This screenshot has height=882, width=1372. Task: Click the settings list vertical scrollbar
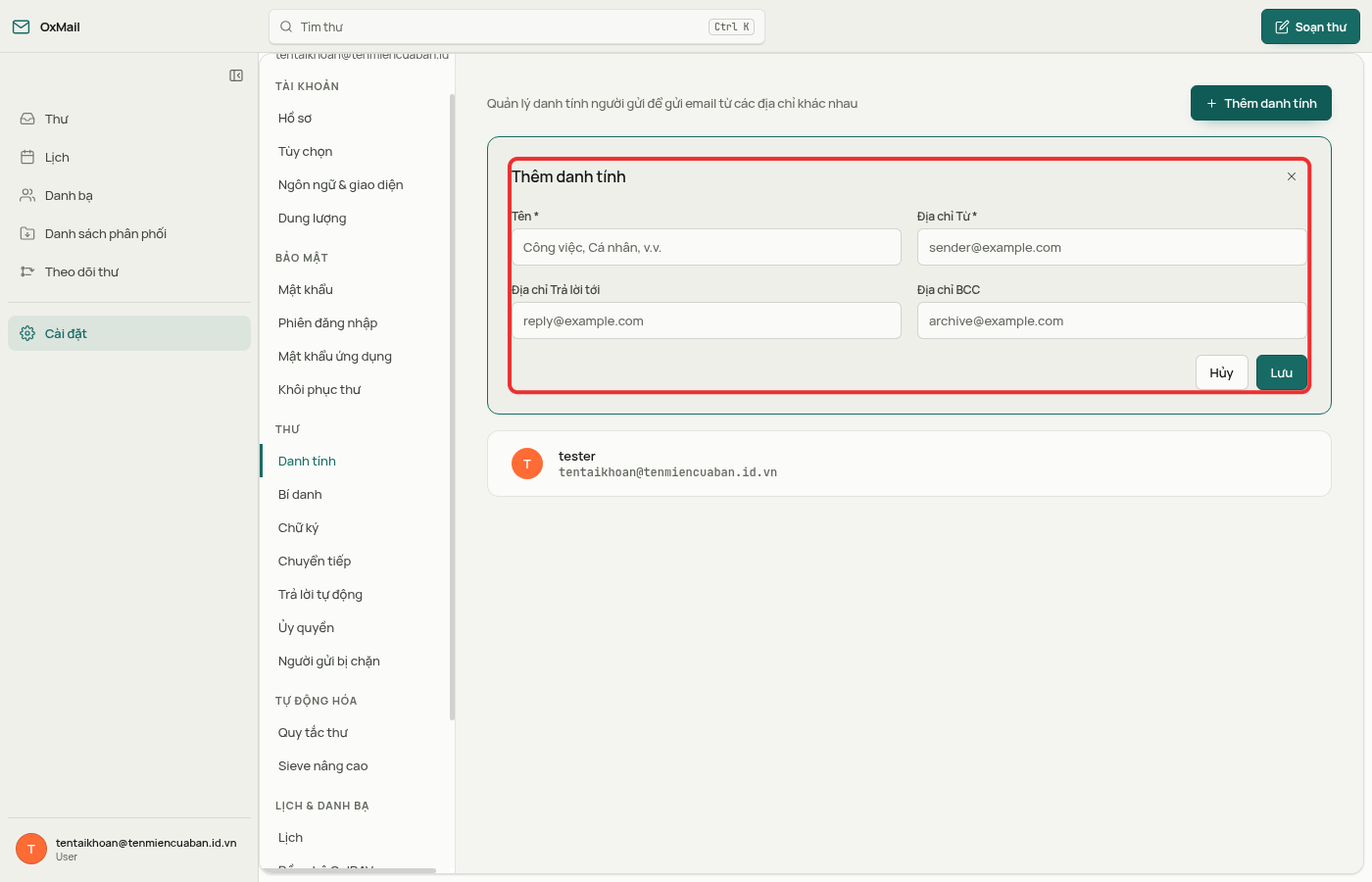click(452, 407)
